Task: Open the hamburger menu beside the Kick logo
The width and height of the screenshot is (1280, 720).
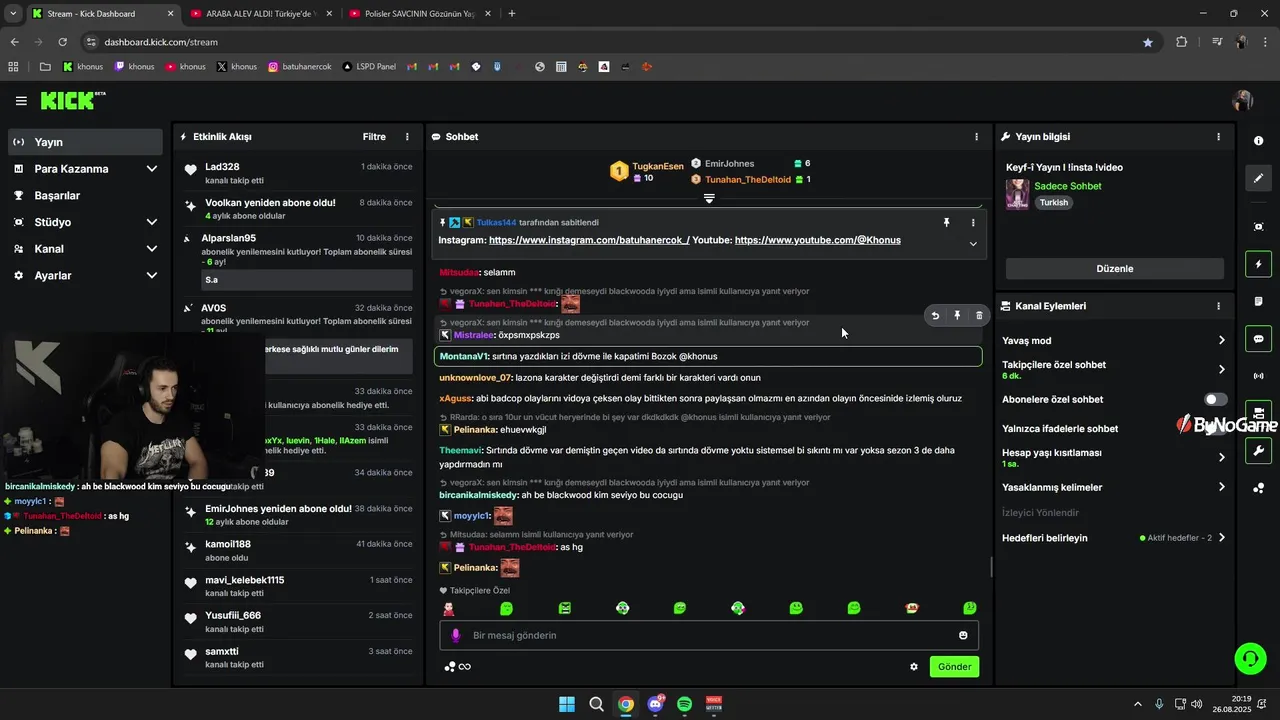Action: coord(21,101)
